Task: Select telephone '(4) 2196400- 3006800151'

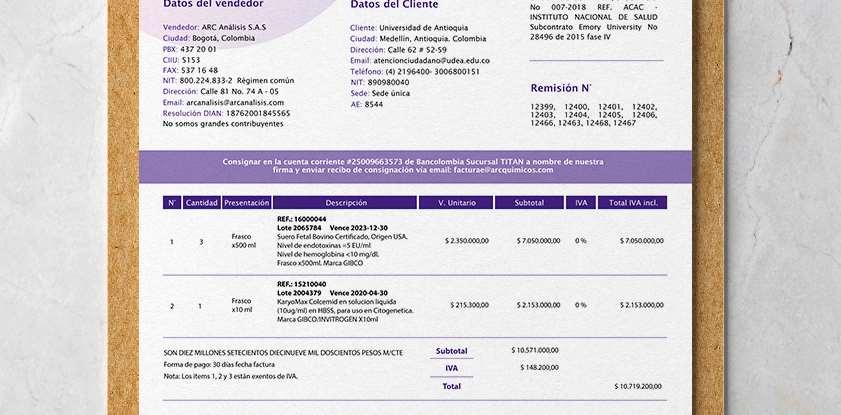Action: [x=432, y=71]
